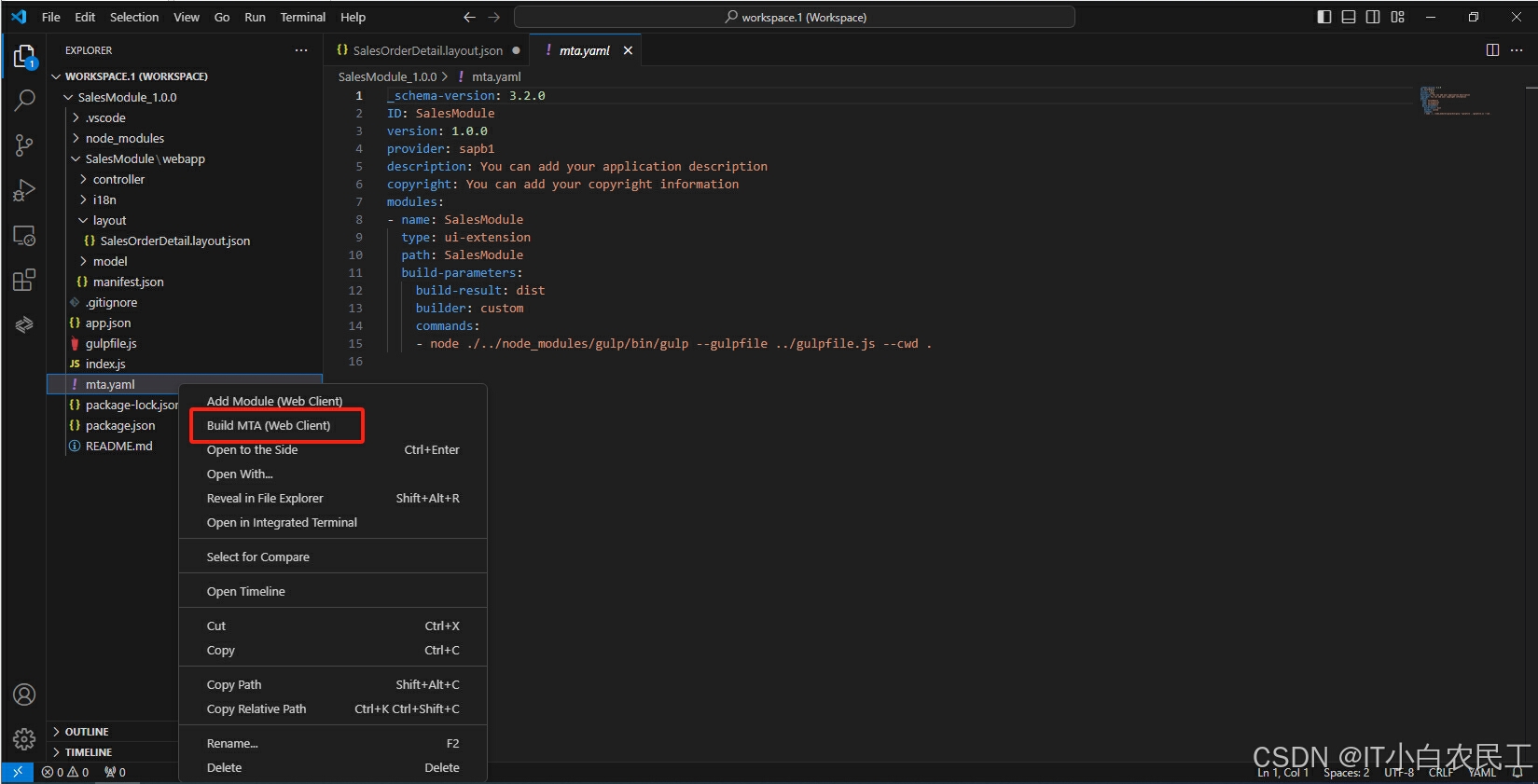Open the editor More Actions ellipsis
The image size is (1538, 784).
1517,50
